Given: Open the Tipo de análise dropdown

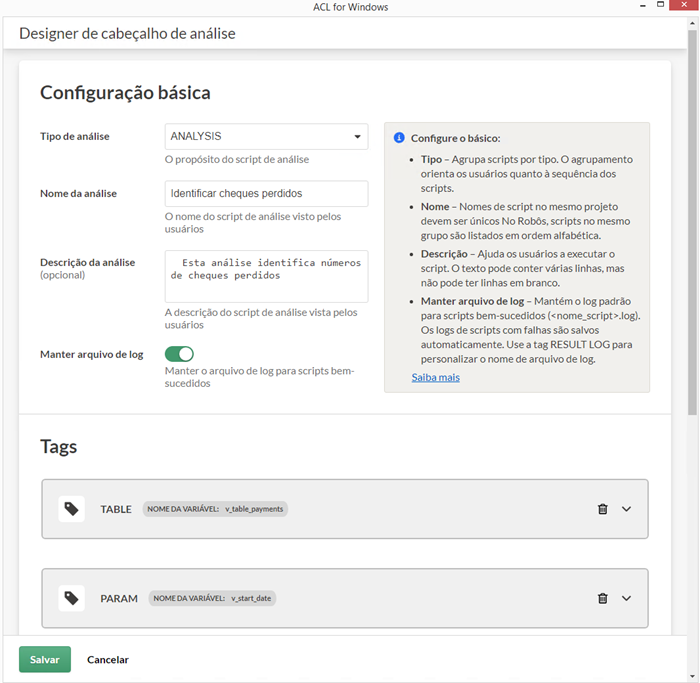Looking at the screenshot, I should 266,136.
